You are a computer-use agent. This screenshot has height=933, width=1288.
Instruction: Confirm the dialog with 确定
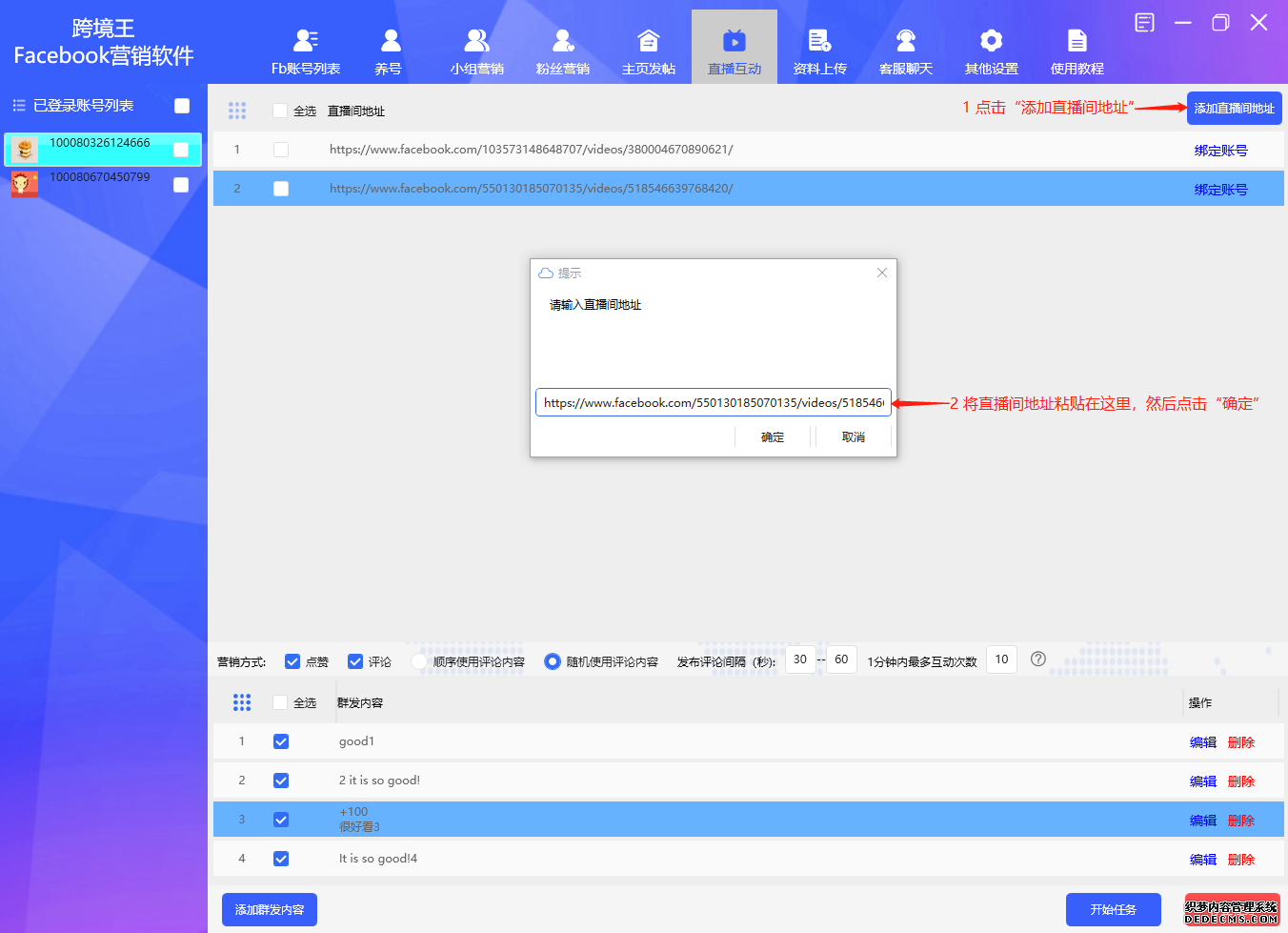(x=772, y=436)
